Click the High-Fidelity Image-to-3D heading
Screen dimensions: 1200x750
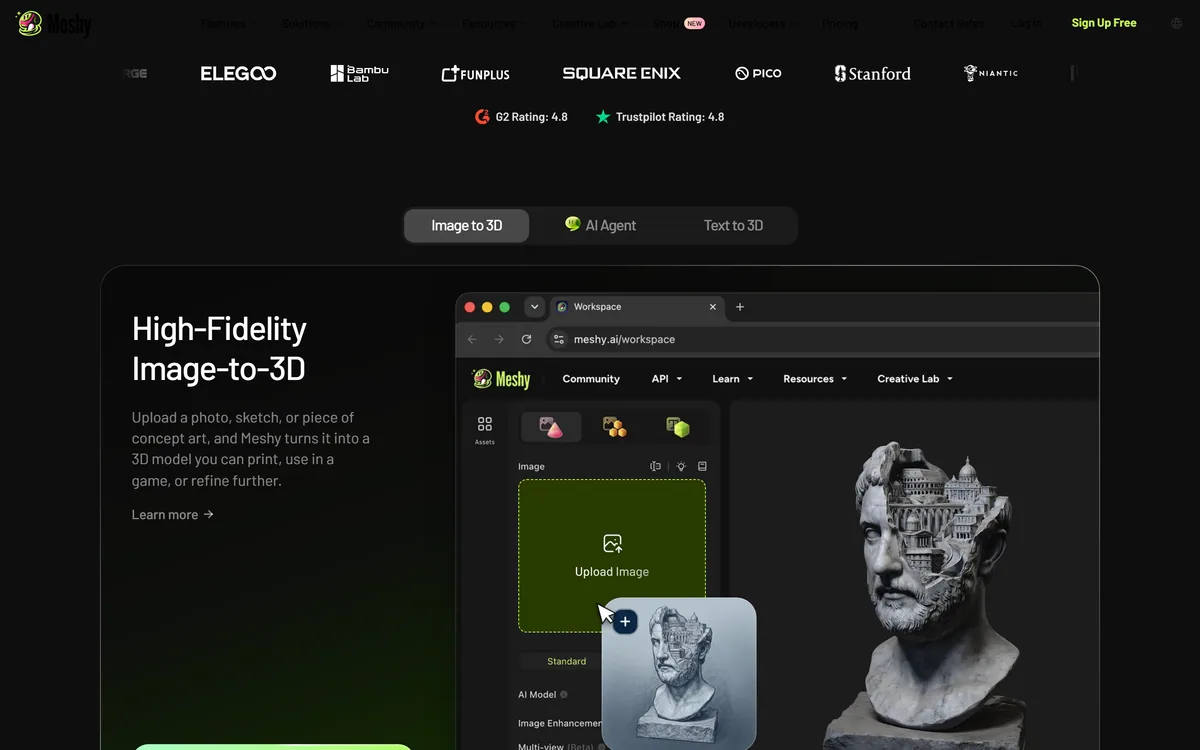(219, 349)
